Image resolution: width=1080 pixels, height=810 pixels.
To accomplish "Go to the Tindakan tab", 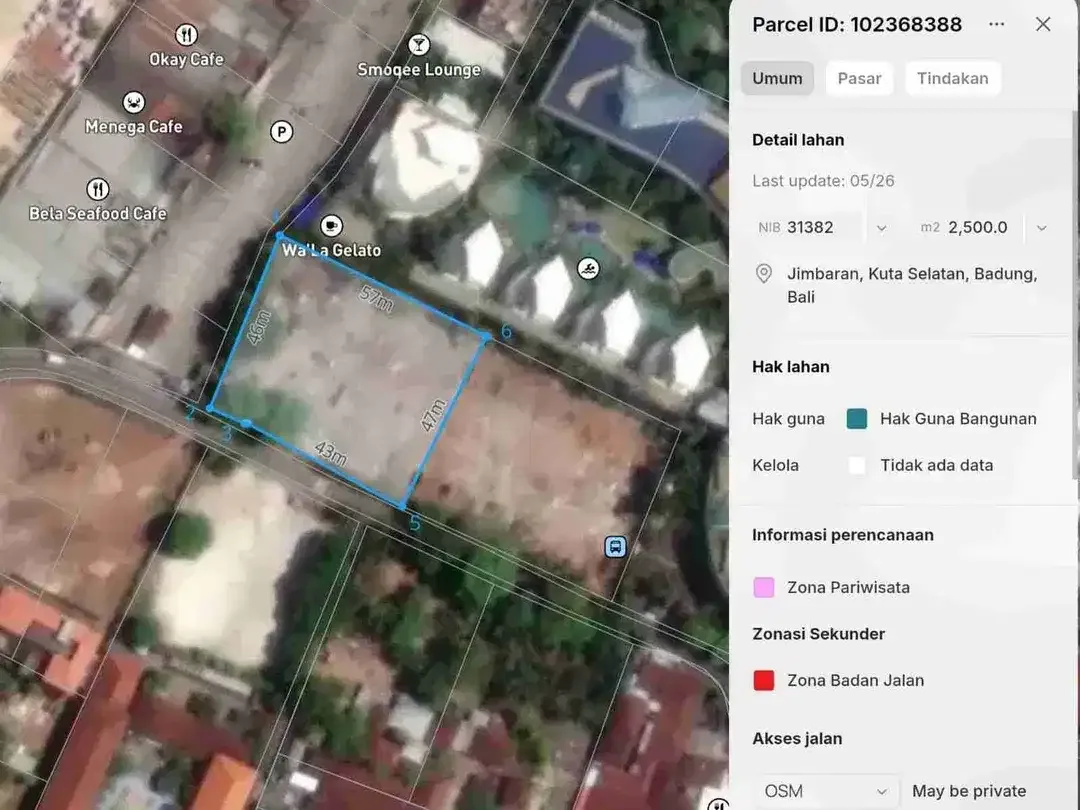I will (x=953, y=78).
